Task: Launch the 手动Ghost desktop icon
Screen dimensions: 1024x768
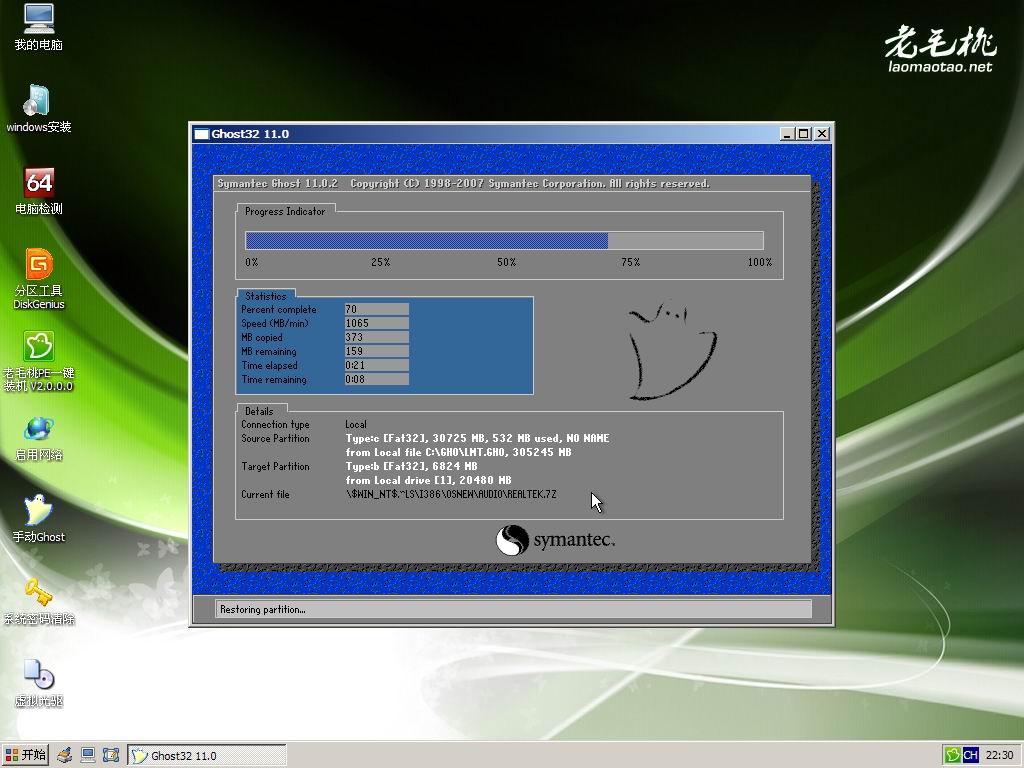Action: click(x=38, y=511)
